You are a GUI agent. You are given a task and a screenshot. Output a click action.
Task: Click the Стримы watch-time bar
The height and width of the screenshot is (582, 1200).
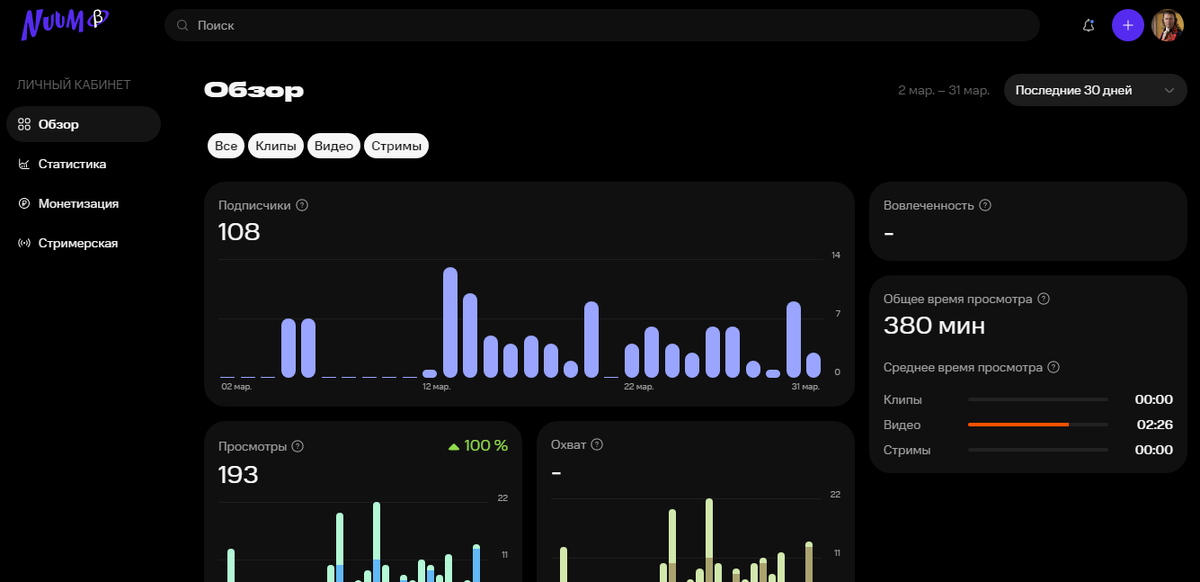[x=1038, y=450]
